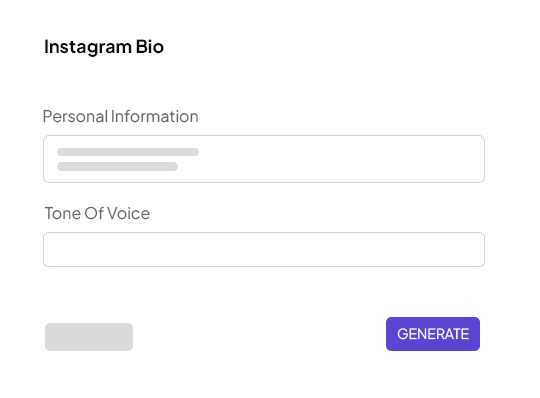
Task: Click the word Bio in the title
Action: point(149,46)
